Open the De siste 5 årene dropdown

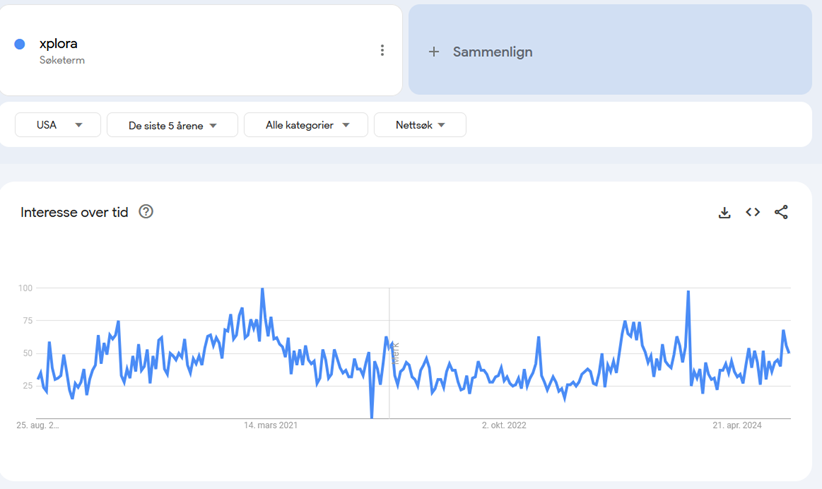click(172, 125)
